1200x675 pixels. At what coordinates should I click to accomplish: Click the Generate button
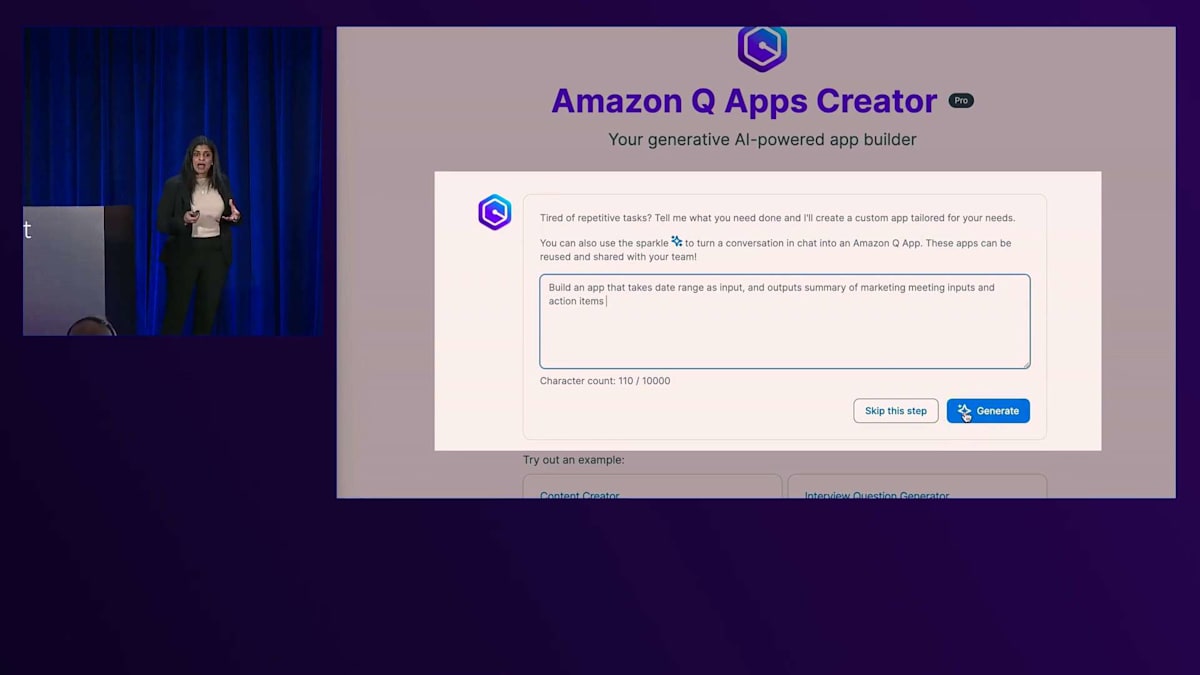pos(988,411)
